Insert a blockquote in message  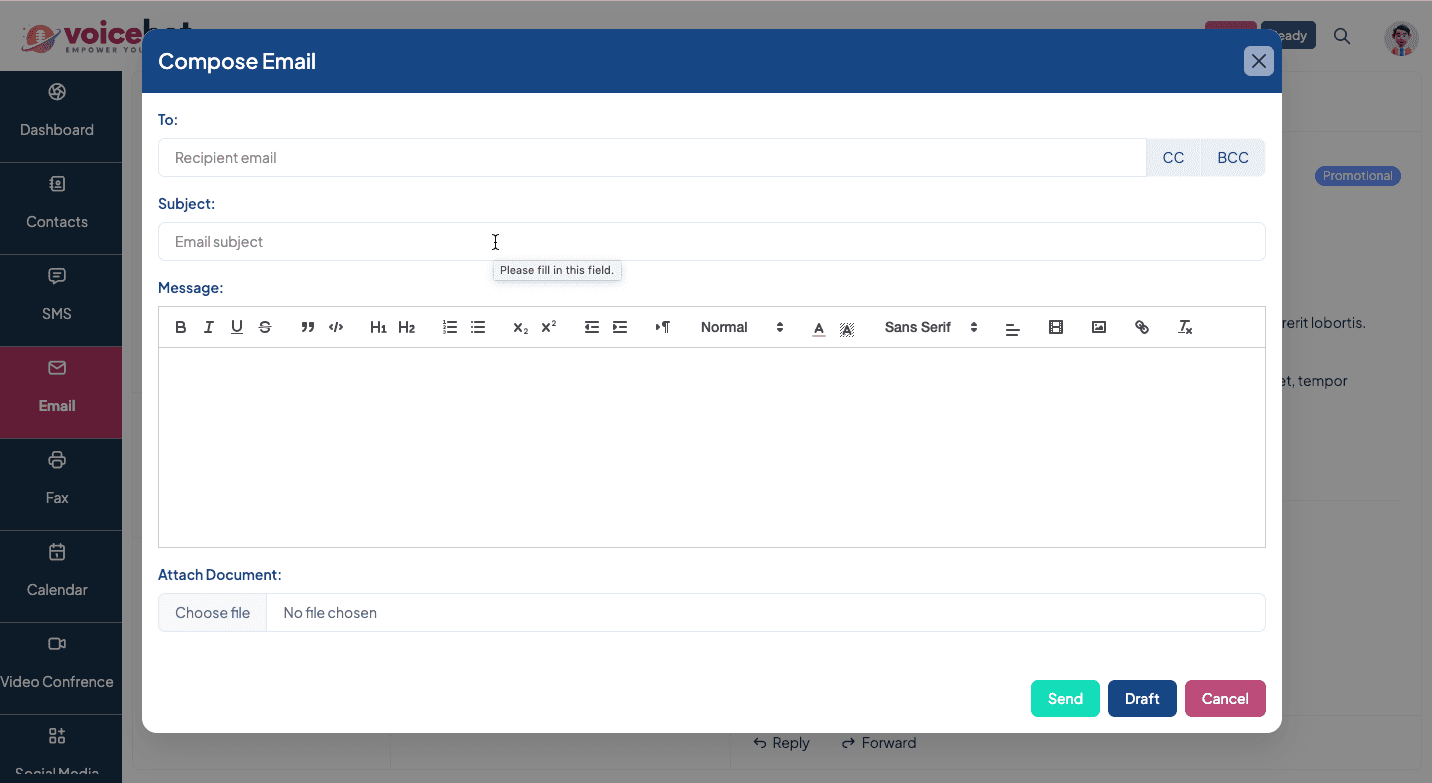click(x=308, y=327)
